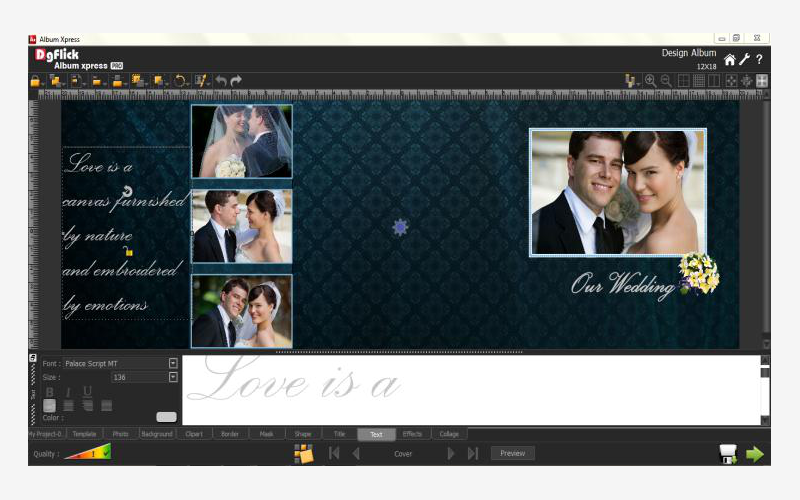Click the green next-step arrow
Viewport: 800px width, 500px height.
pos(755,454)
